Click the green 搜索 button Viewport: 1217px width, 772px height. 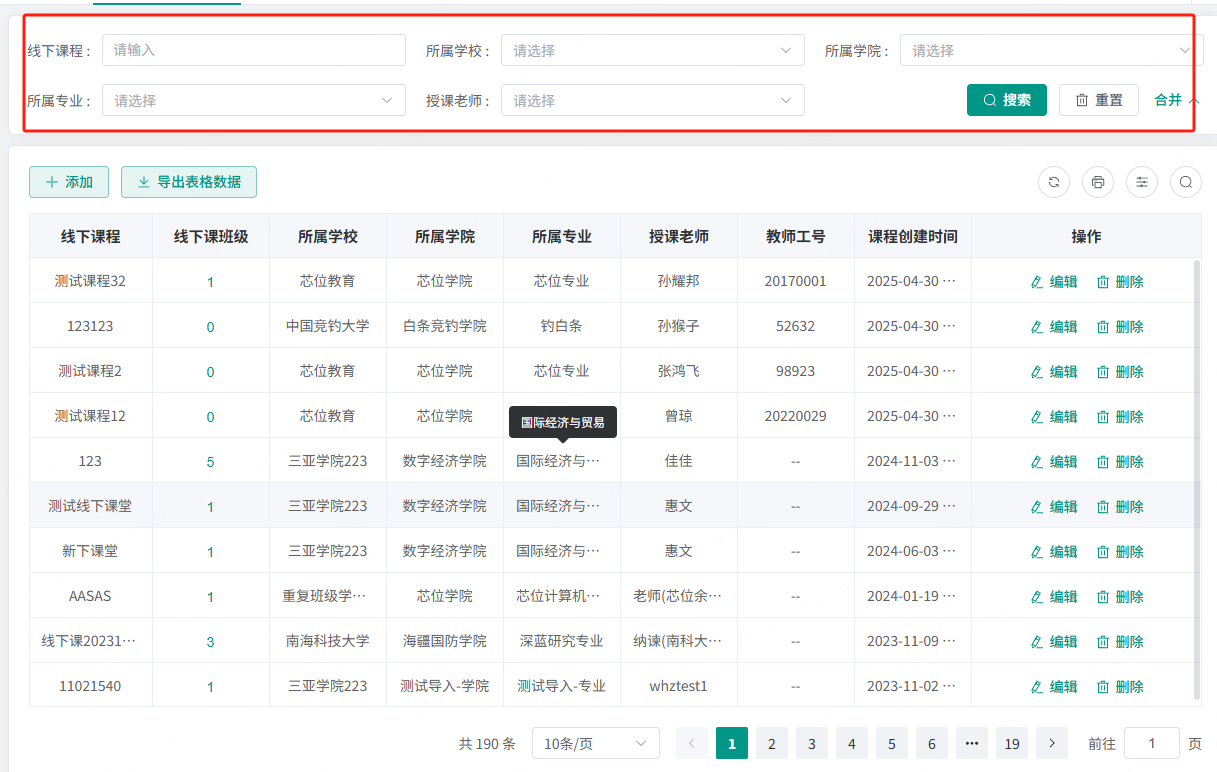click(x=1006, y=100)
